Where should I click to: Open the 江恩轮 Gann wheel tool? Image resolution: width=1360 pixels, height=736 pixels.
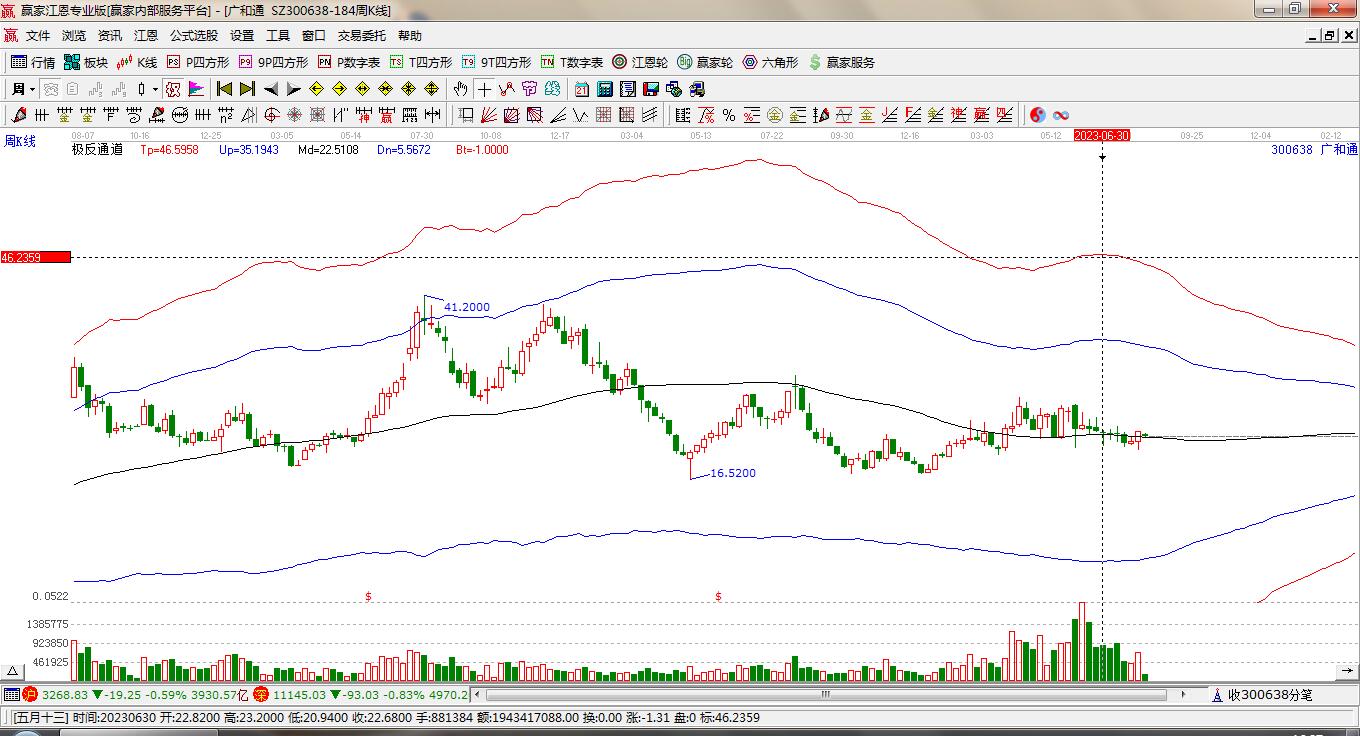pos(640,62)
